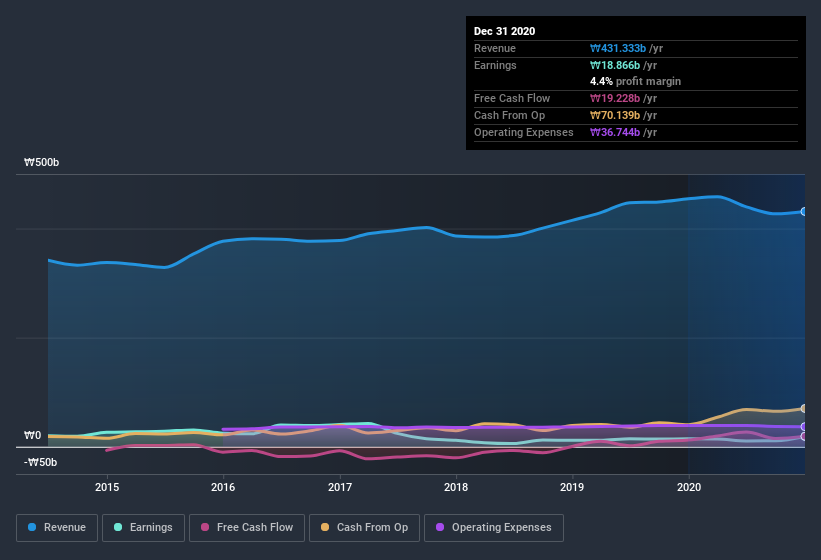Toggle the Cash From Op legend item
821x560 pixels.
364,527
